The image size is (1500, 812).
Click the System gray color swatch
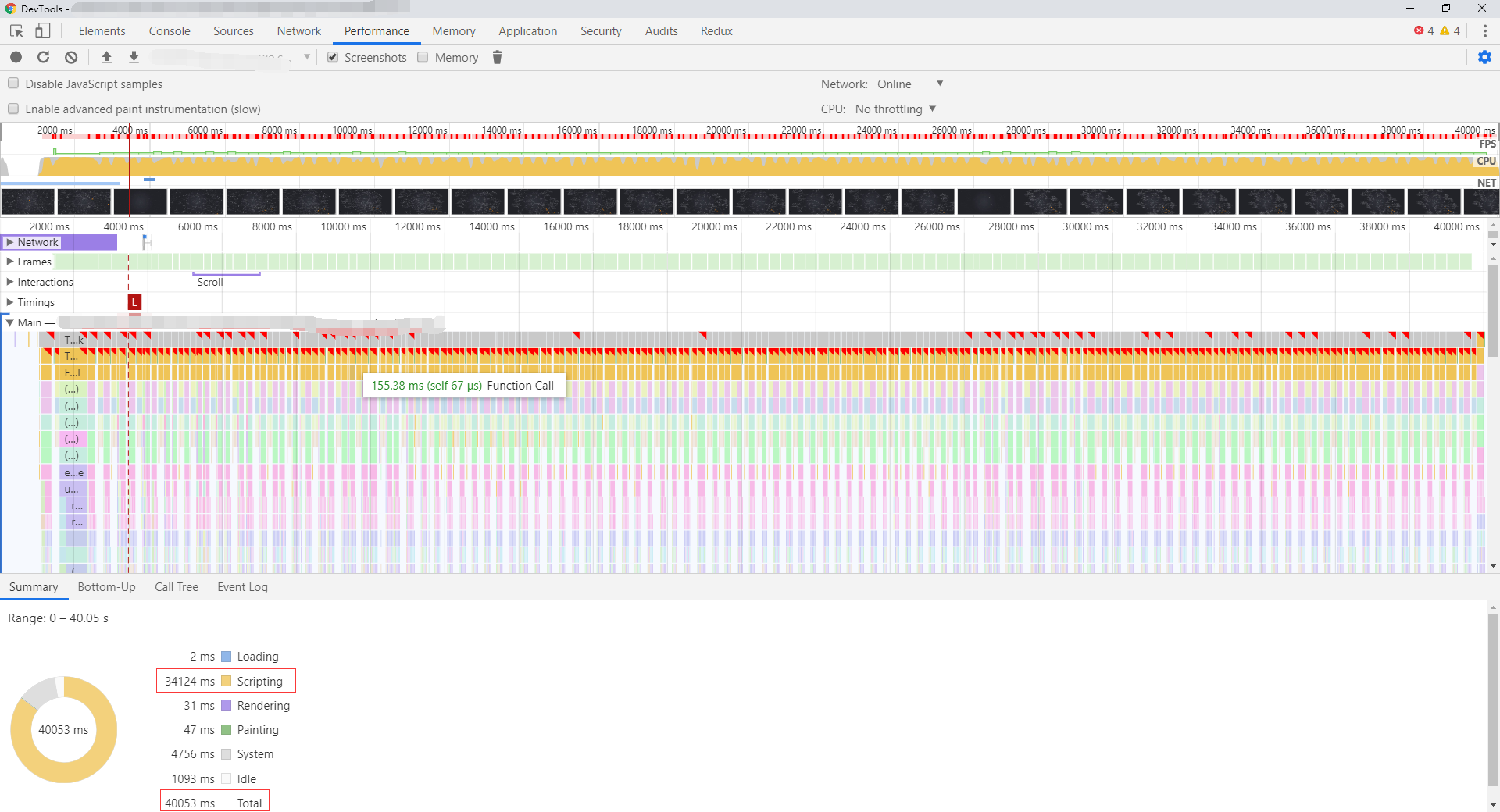point(227,754)
